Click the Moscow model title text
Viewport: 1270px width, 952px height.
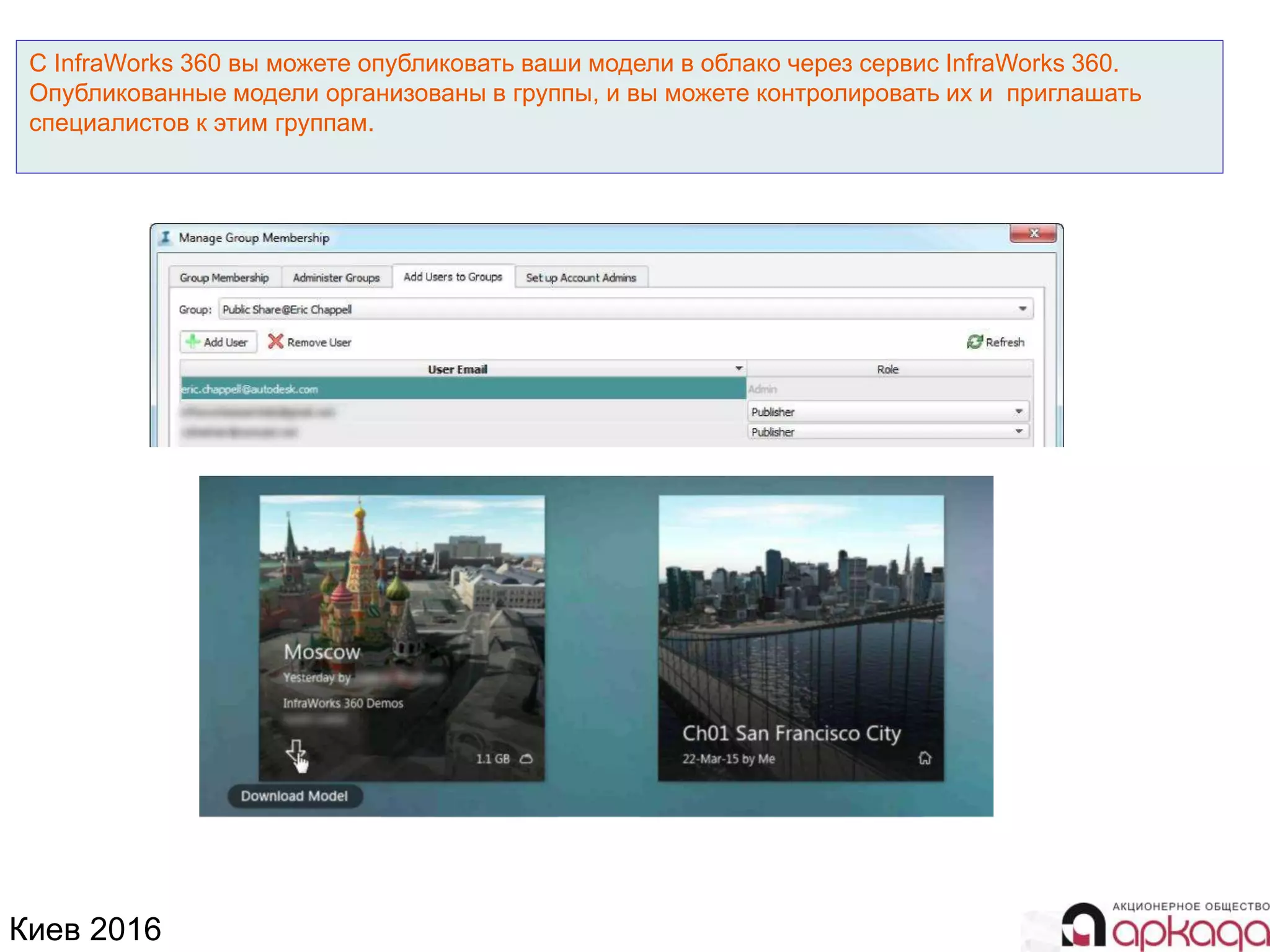[x=322, y=651]
